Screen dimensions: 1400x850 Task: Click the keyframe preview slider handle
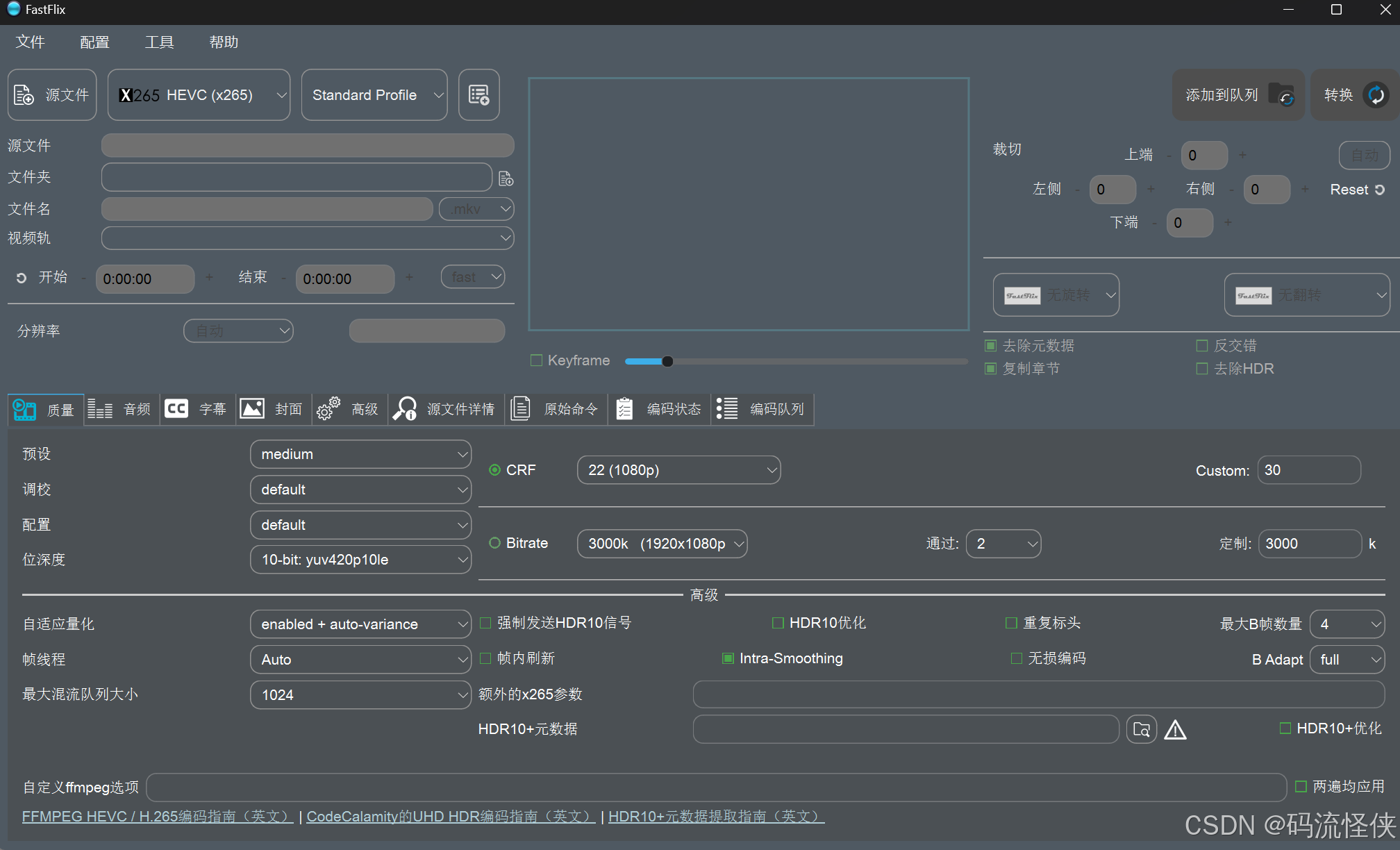[667, 361]
